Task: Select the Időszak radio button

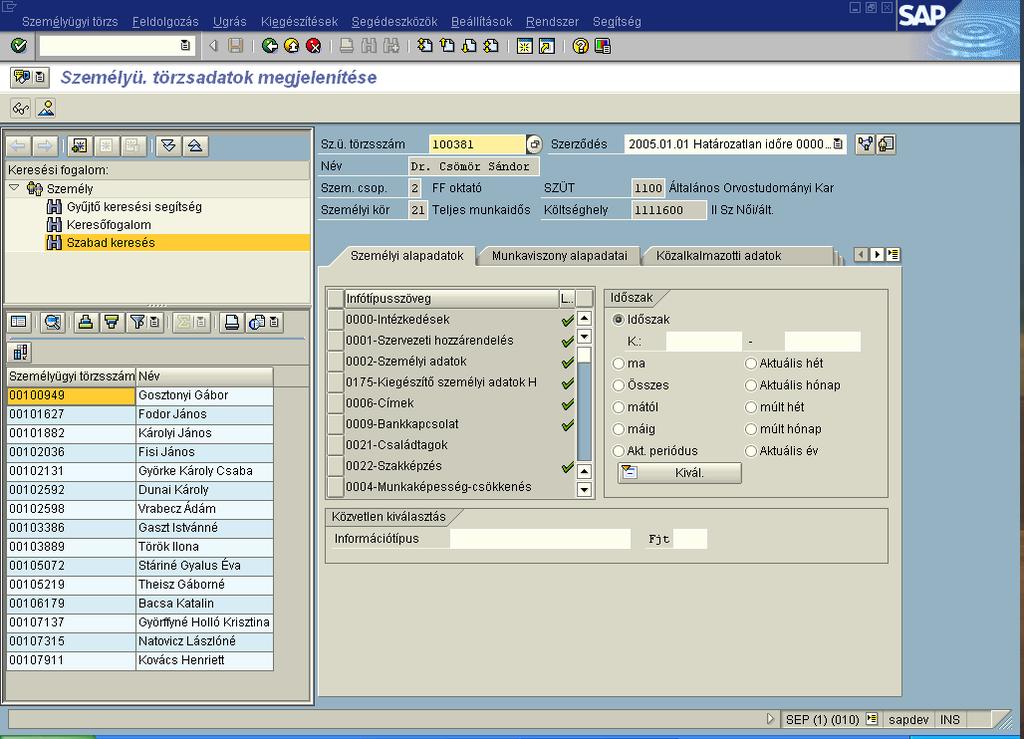Action: pos(618,320)
